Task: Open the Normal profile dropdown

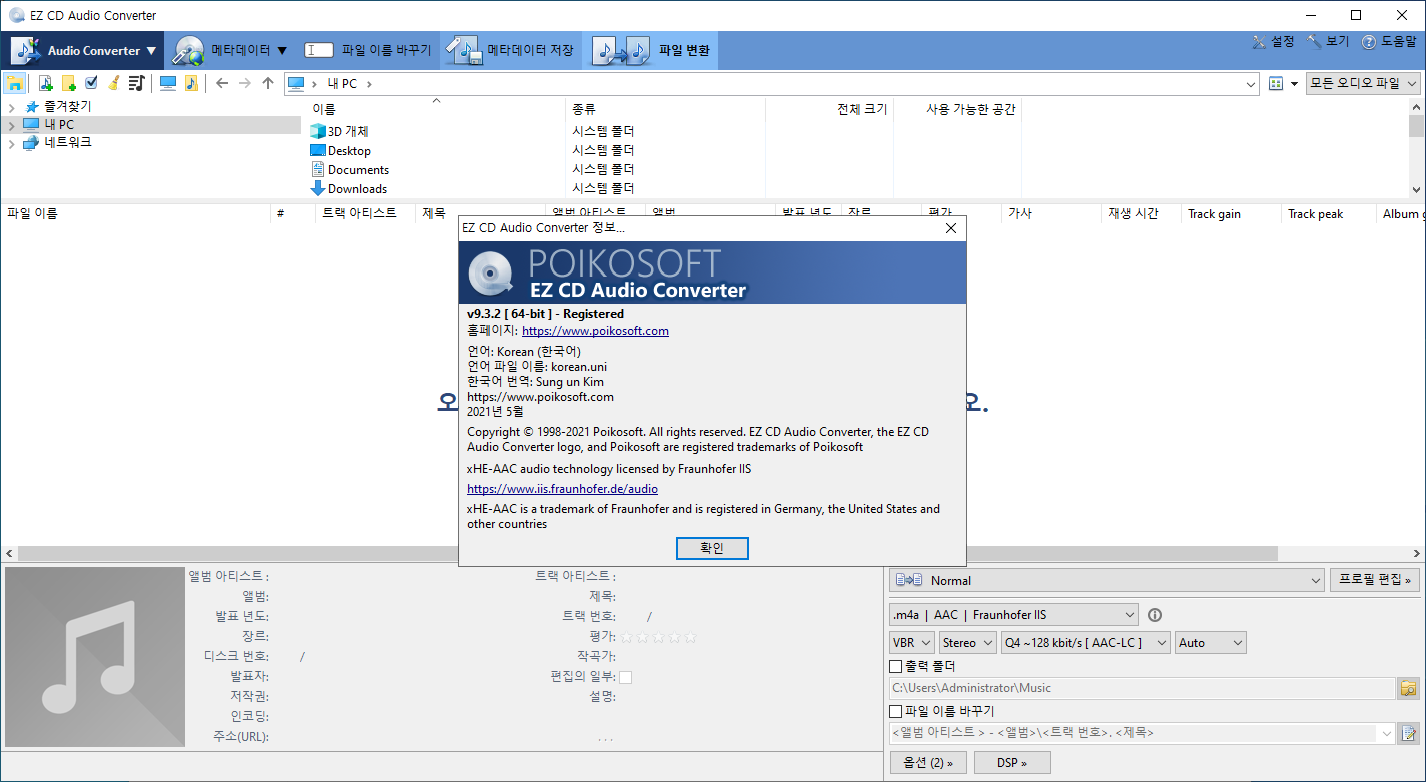Action: [1108, 580]
